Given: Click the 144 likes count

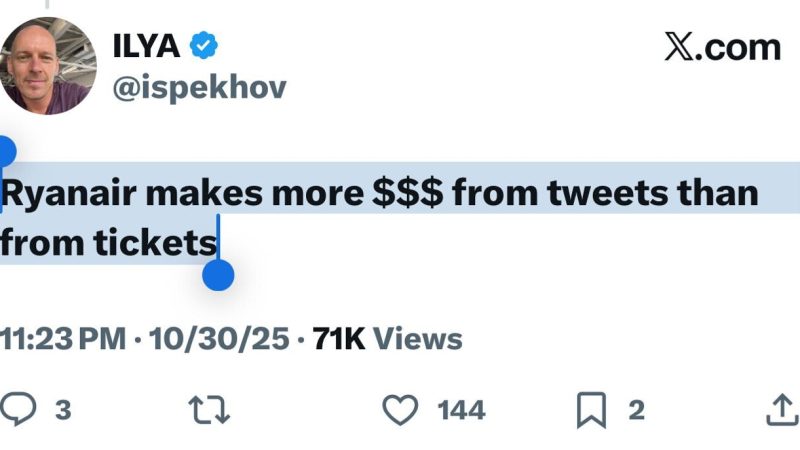Looking at the screenshot, I should pos(461,409).
